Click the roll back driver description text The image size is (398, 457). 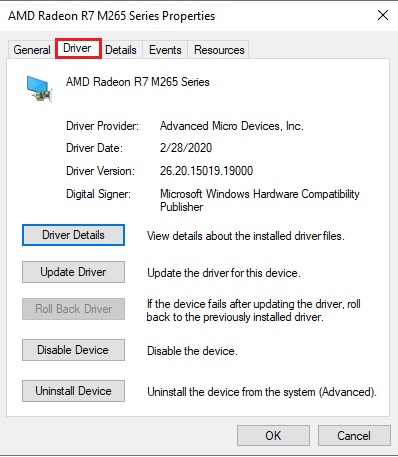click(253, 310)
